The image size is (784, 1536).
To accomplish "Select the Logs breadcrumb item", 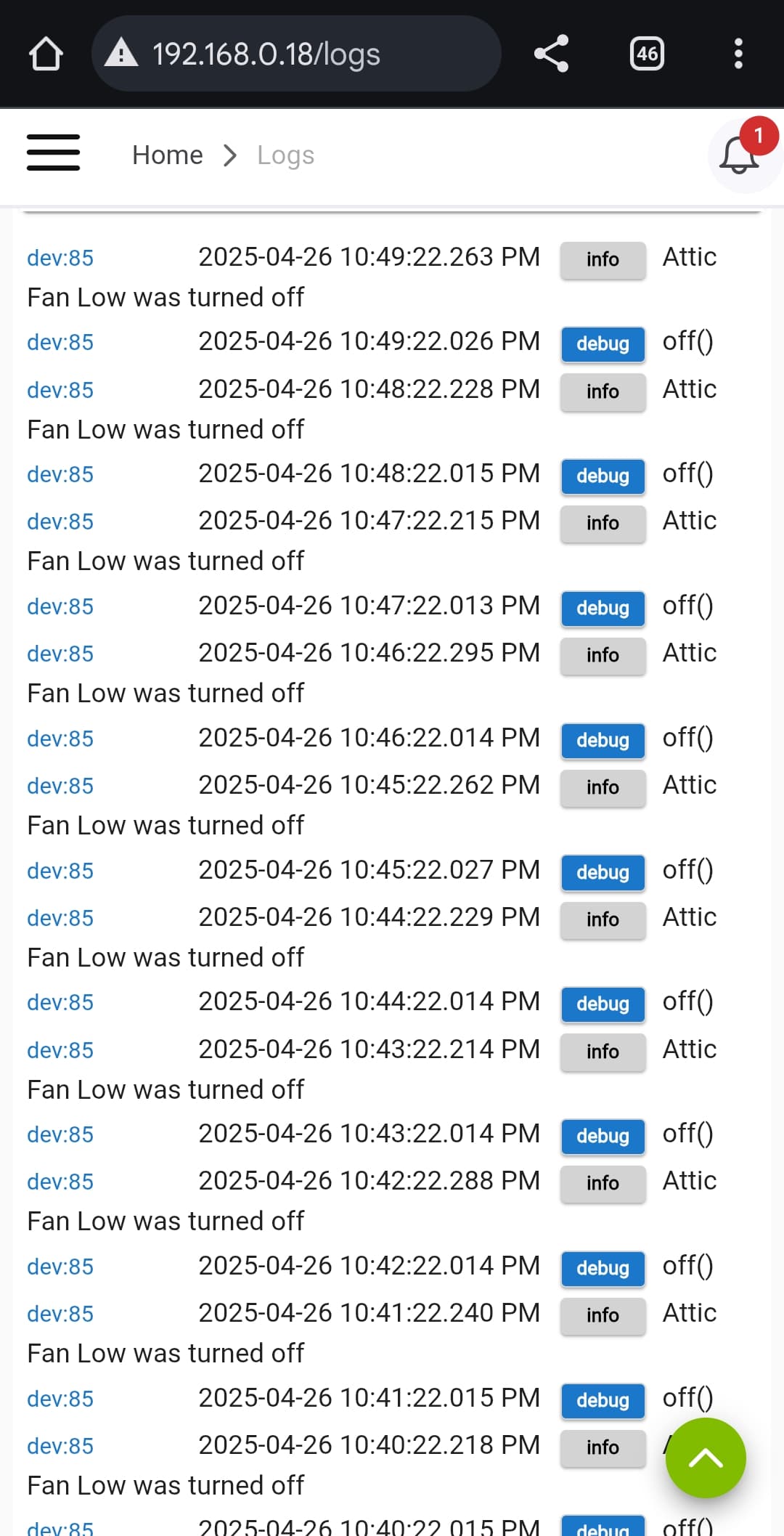I will pyautogui.click(x=285, y=155).
